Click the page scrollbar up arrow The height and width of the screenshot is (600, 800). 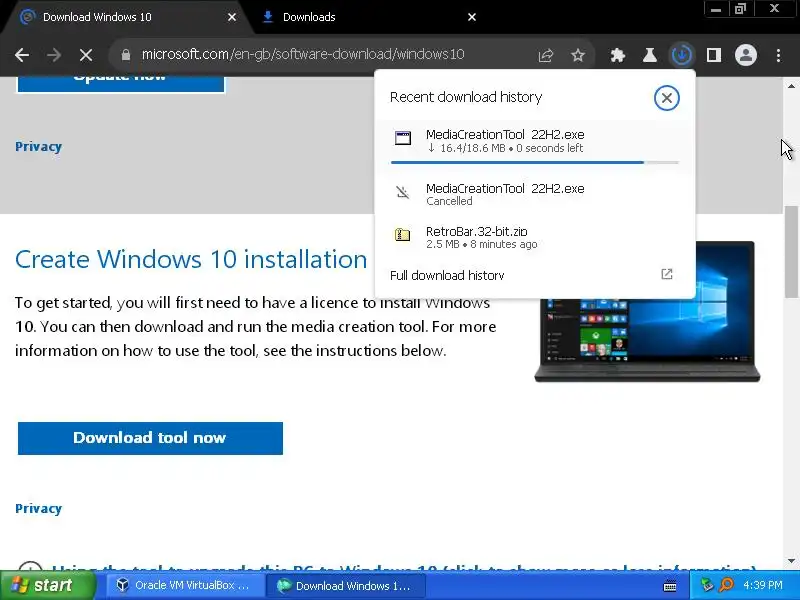click(x=791, y=86)
